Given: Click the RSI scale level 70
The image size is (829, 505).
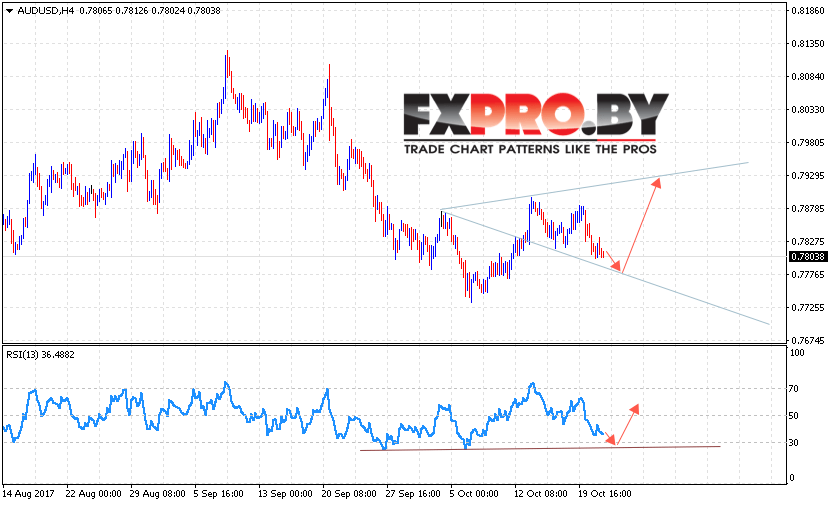Looking at the screenshot, I should tap(794, 389).
